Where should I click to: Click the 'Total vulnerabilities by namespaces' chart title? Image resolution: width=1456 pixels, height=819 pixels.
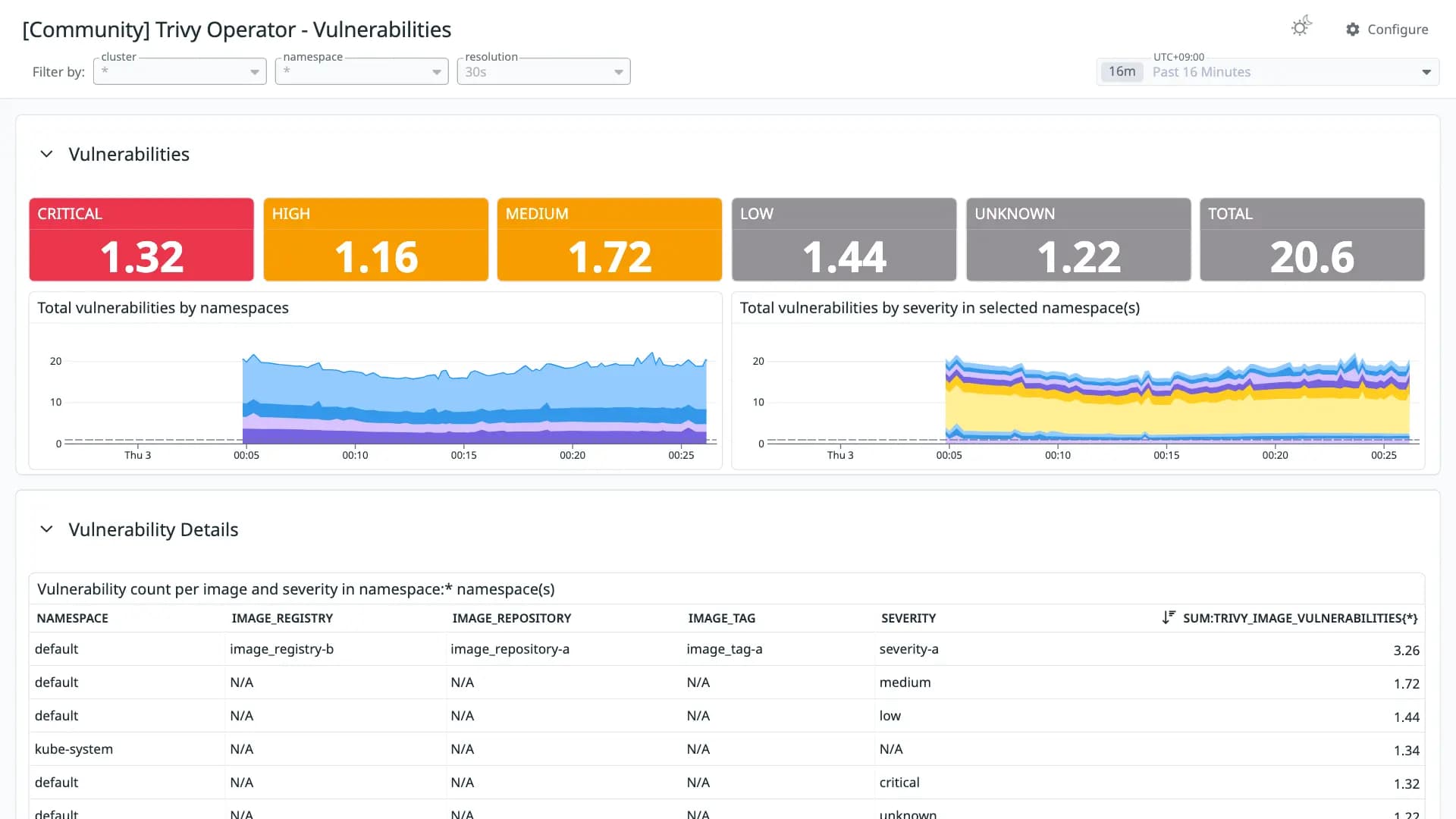click(163, 308)
